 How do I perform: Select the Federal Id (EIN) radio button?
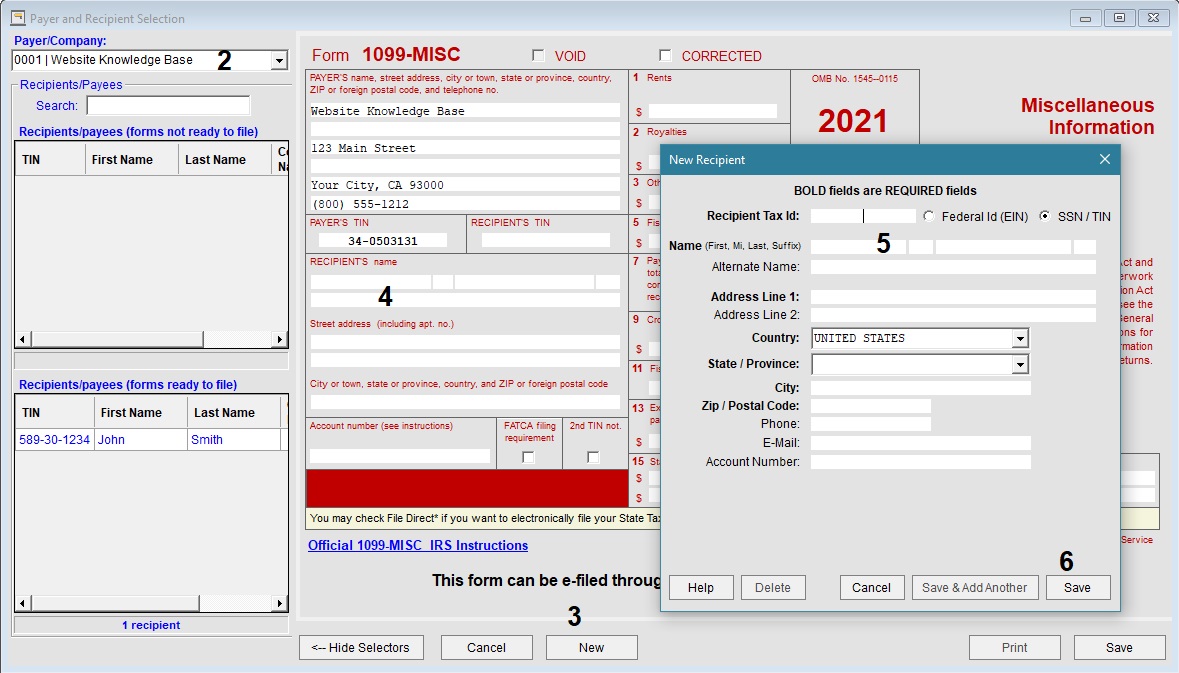coord(929,217)
